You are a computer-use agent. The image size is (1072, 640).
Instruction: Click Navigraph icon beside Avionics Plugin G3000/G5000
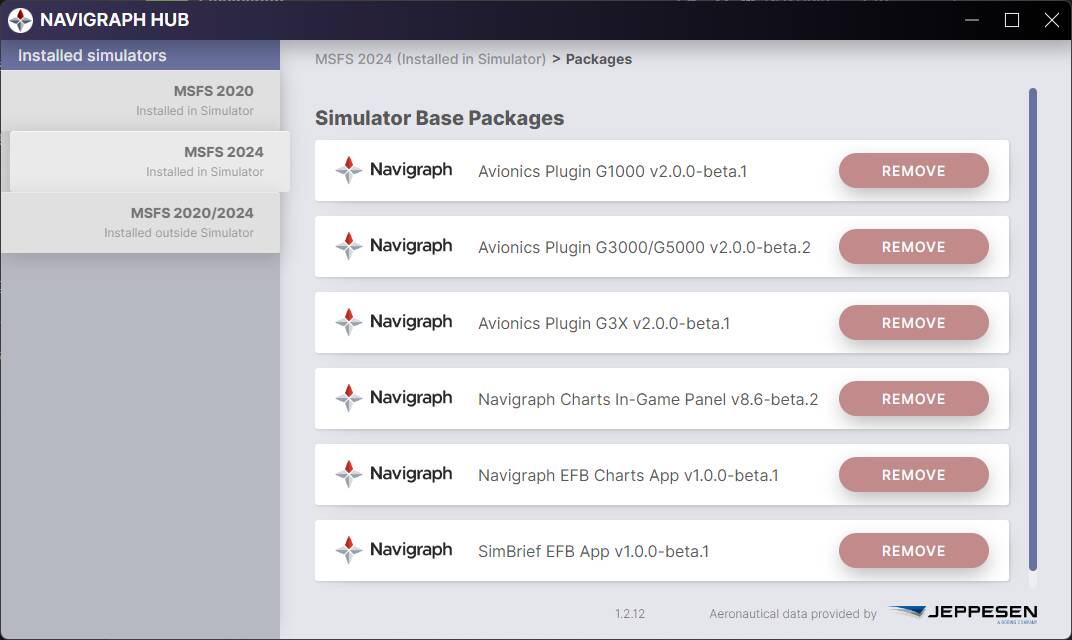point(349,245)
